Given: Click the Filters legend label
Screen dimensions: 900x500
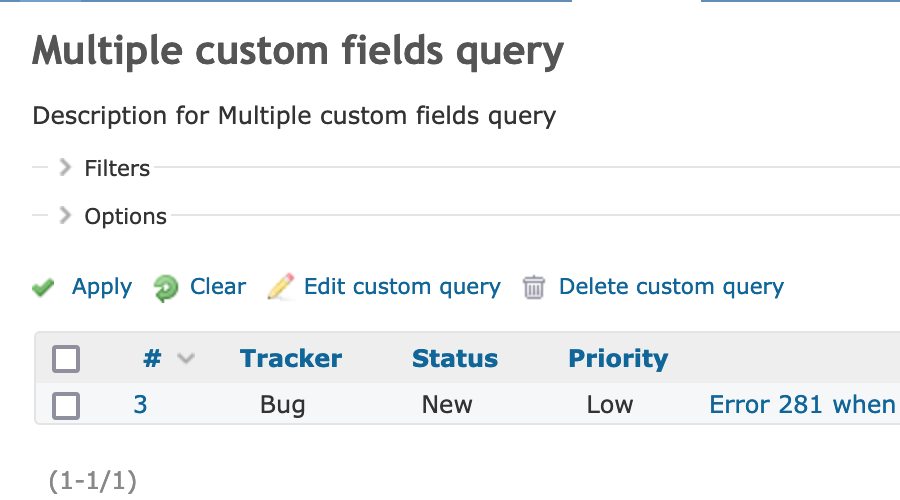Looking at the screenshot, I should (117, 168).
